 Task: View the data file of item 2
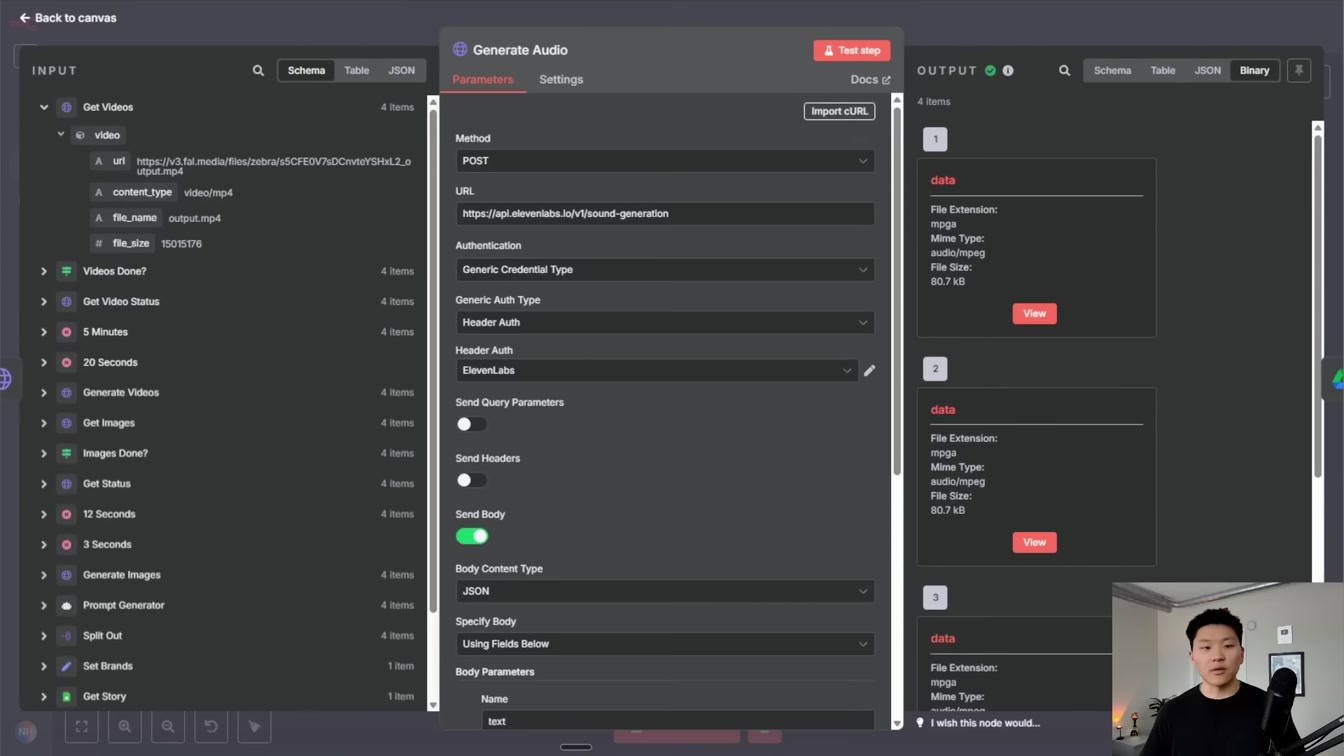1034,543
